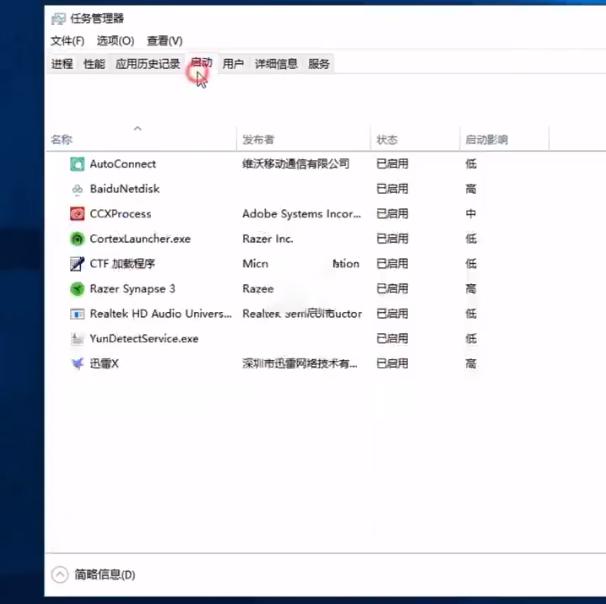
Task: Click publisher Razer Inc.
Action: coord(268,239)
